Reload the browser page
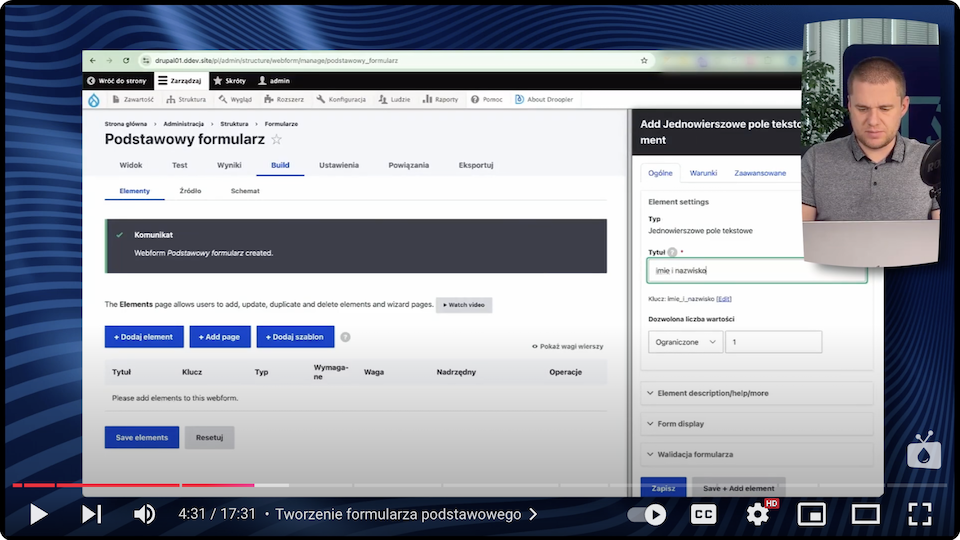Screen dimensions: 960x540 [x=126, y=61]
